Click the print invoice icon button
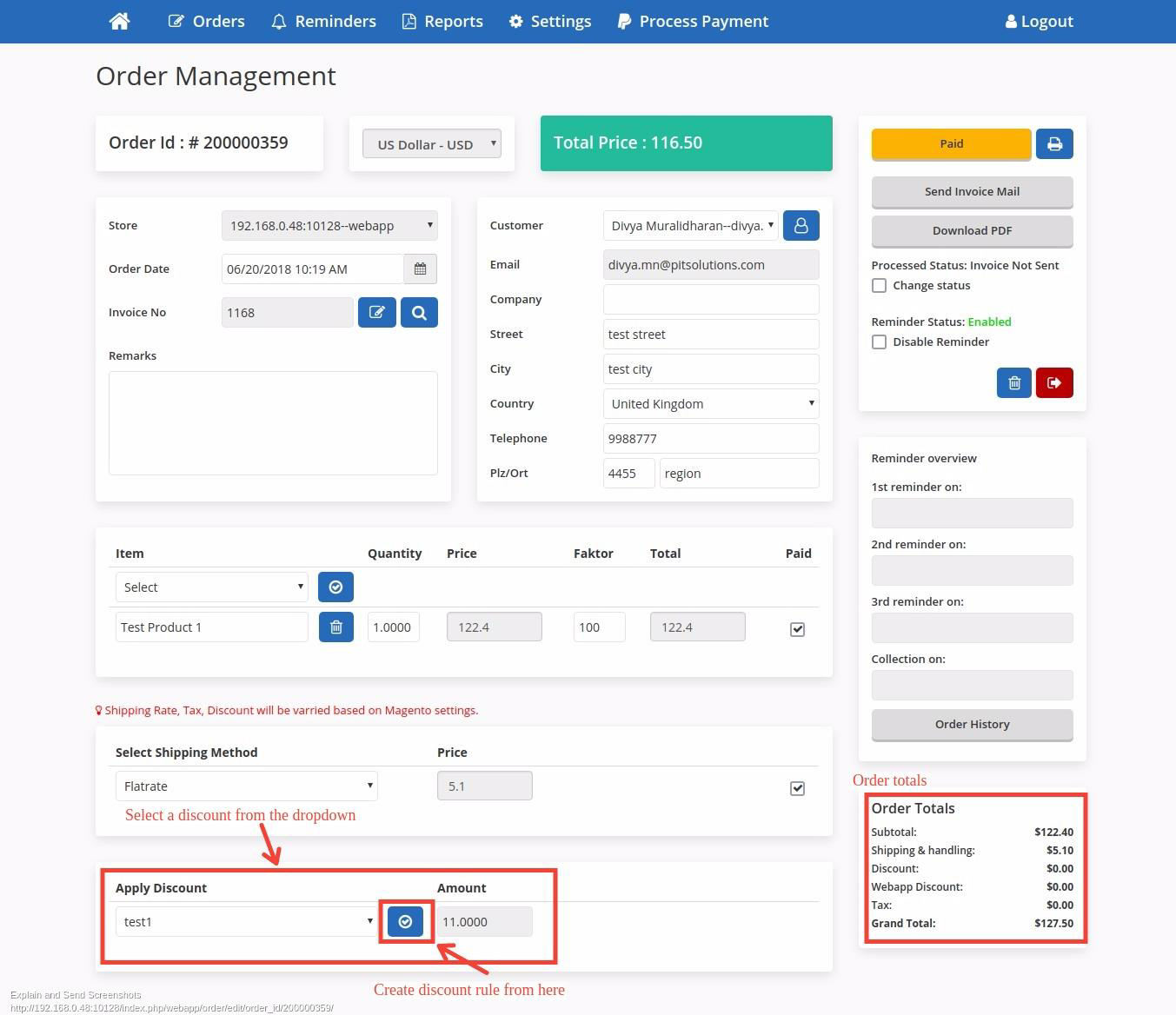This screenshot has width=1176, height=1015. click(1054, 144)
